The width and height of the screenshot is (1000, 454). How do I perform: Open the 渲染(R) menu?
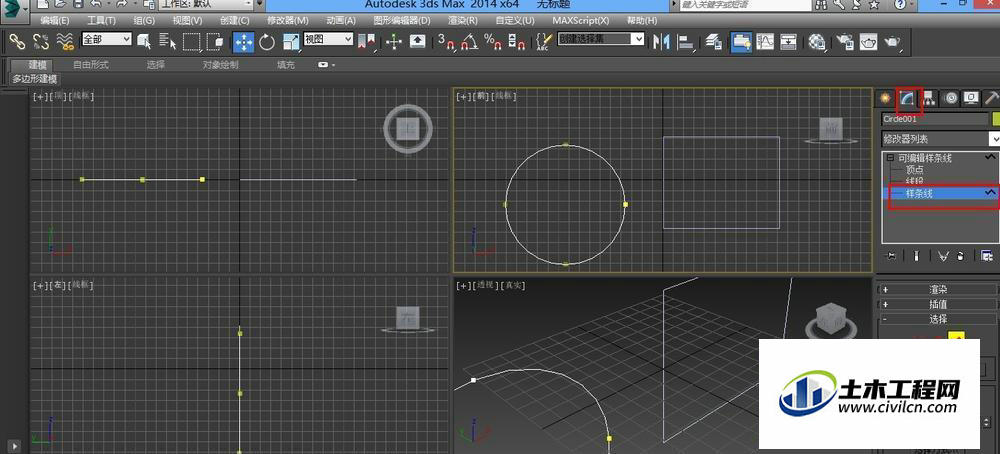pyautogui.click(x=462, y=20)
